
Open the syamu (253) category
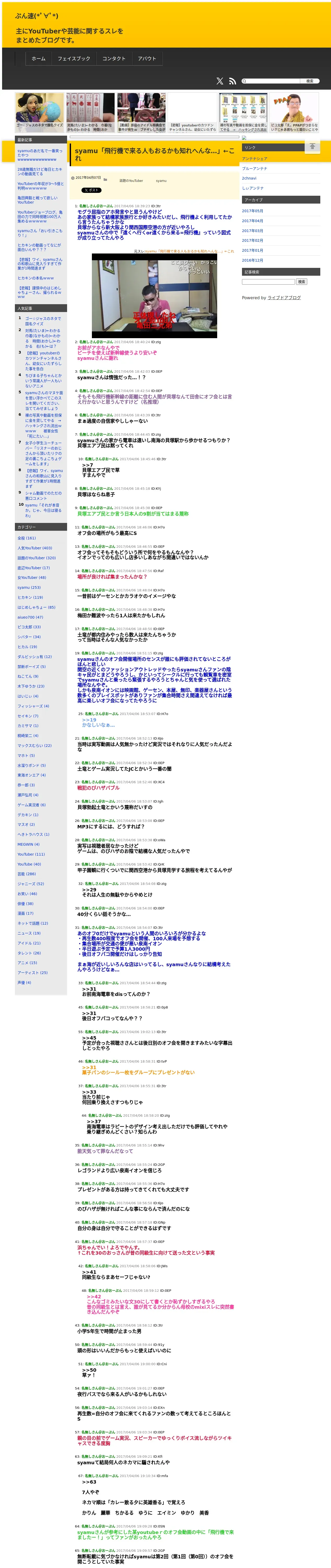pyautogui.click(x=29, y=587)
